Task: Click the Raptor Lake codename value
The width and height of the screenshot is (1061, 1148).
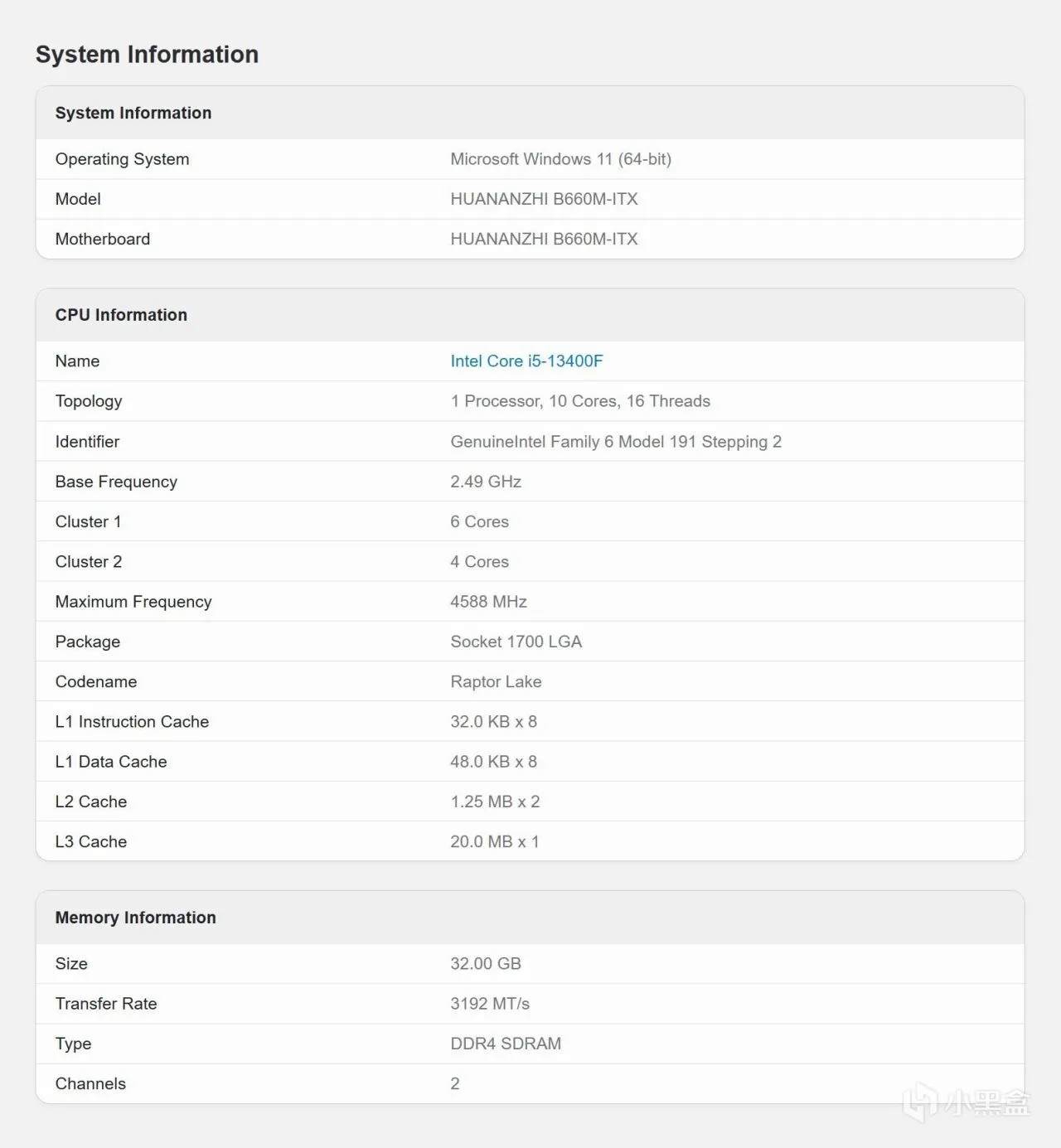Action: point(496,681)
